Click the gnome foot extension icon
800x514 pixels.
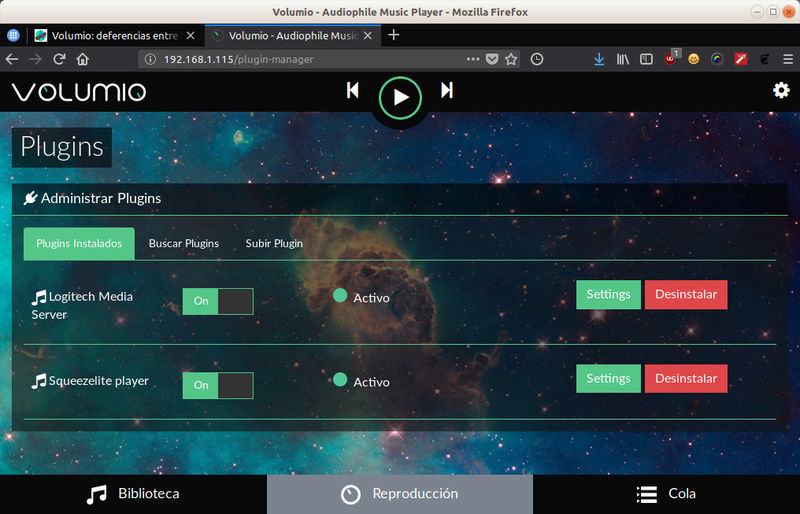point(764,59)
